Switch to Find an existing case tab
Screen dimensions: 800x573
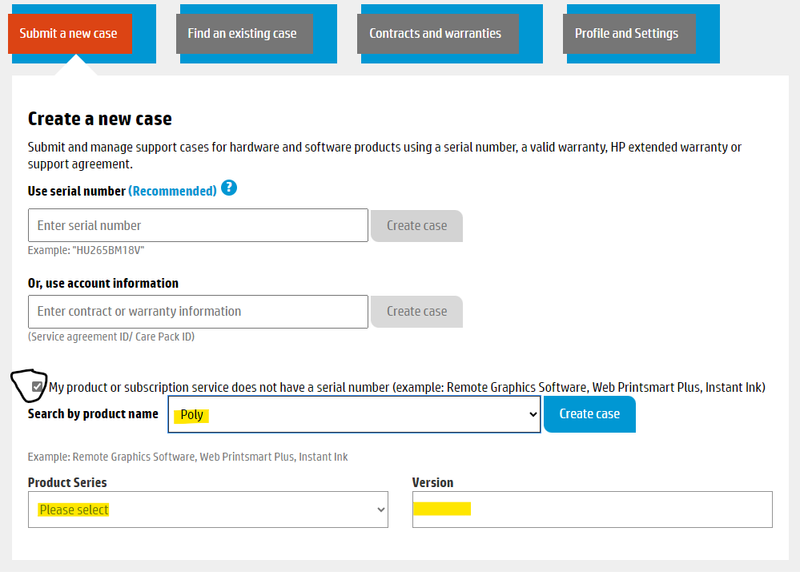pos(244,34)
